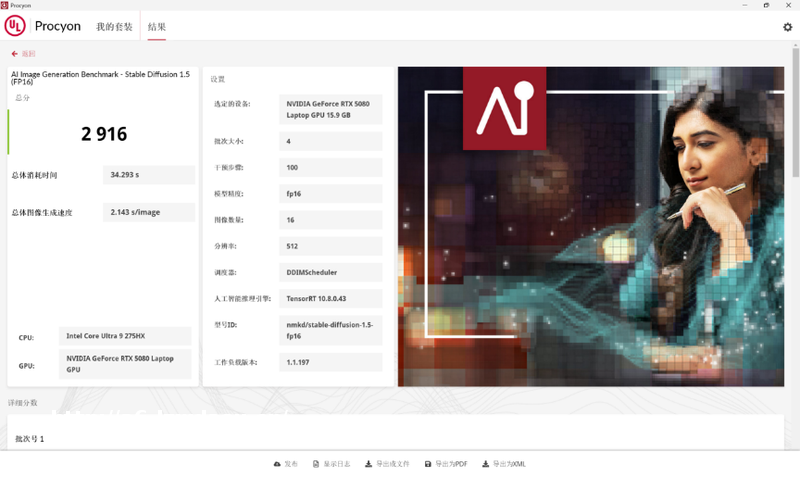Click the DDIMScheduler value field
Image resolution: width=800 pixels, height=477 pixels.
coord(330,272)
